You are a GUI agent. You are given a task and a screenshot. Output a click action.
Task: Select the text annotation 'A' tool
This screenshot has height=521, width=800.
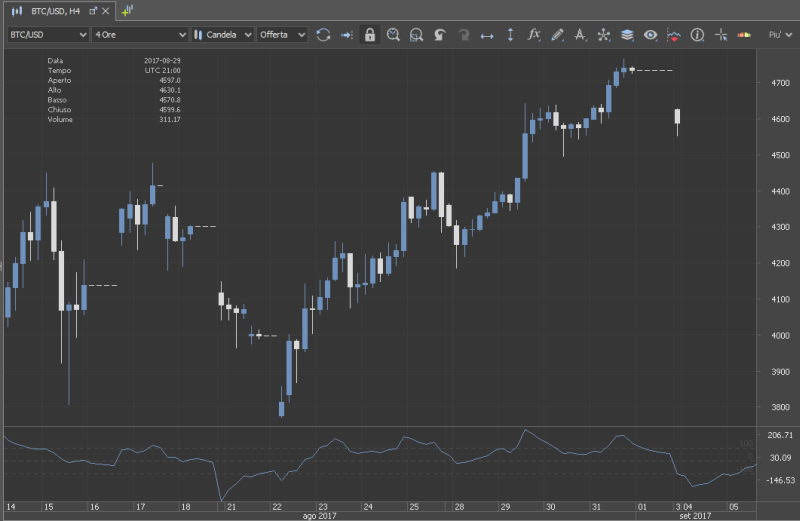pos(580,35)
